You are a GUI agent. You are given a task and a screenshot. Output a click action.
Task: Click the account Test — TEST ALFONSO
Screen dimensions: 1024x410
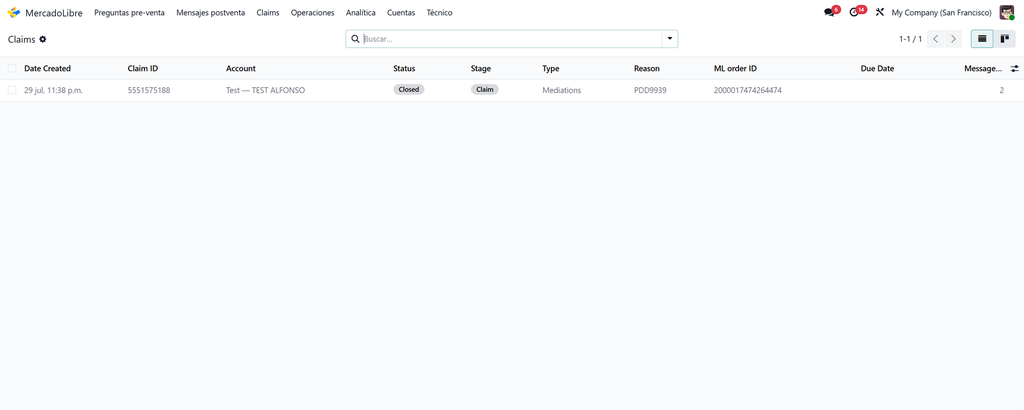click(x=265, y=90)
